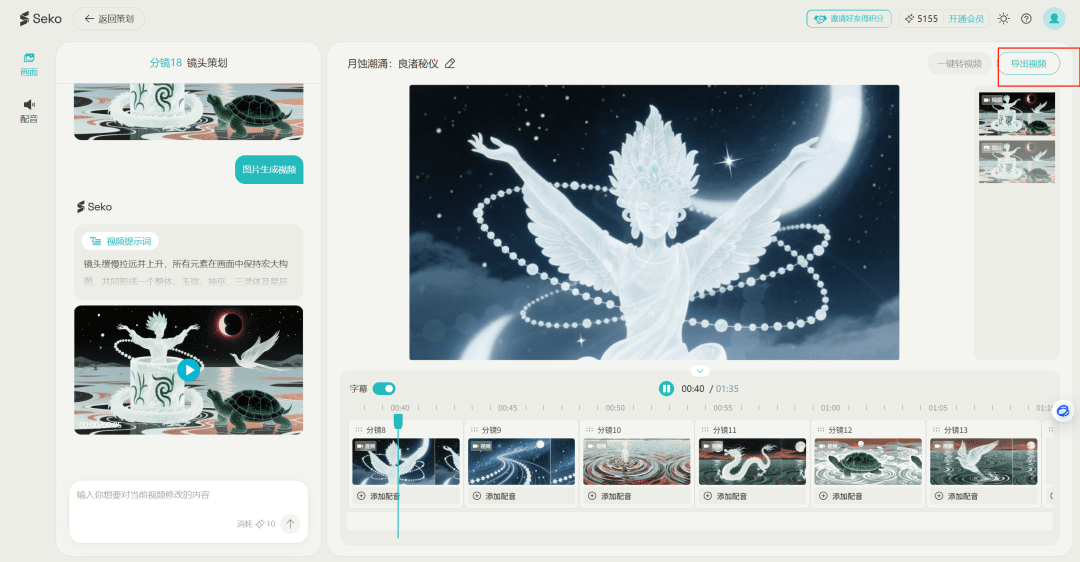This screenshot has height=562, width=1080.
Task: Collapse the preview with chevron down
Action: click(700, 371)
